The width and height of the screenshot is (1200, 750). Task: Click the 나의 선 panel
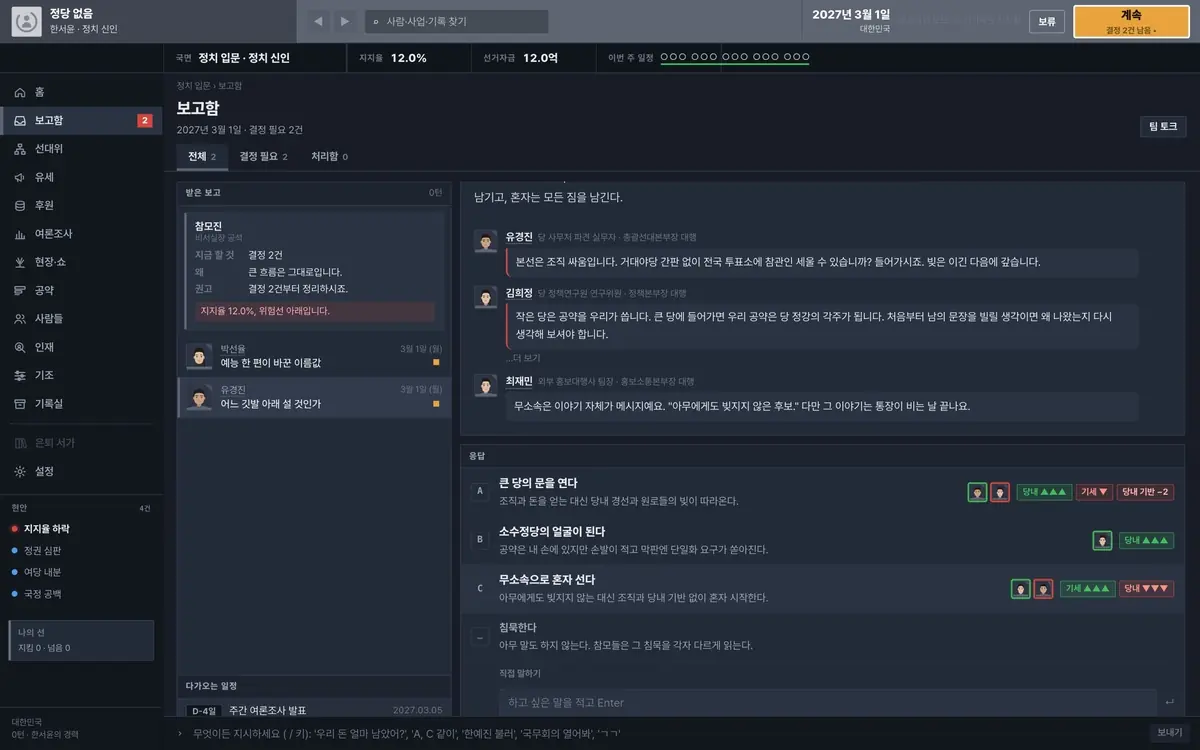pos(81,641)
